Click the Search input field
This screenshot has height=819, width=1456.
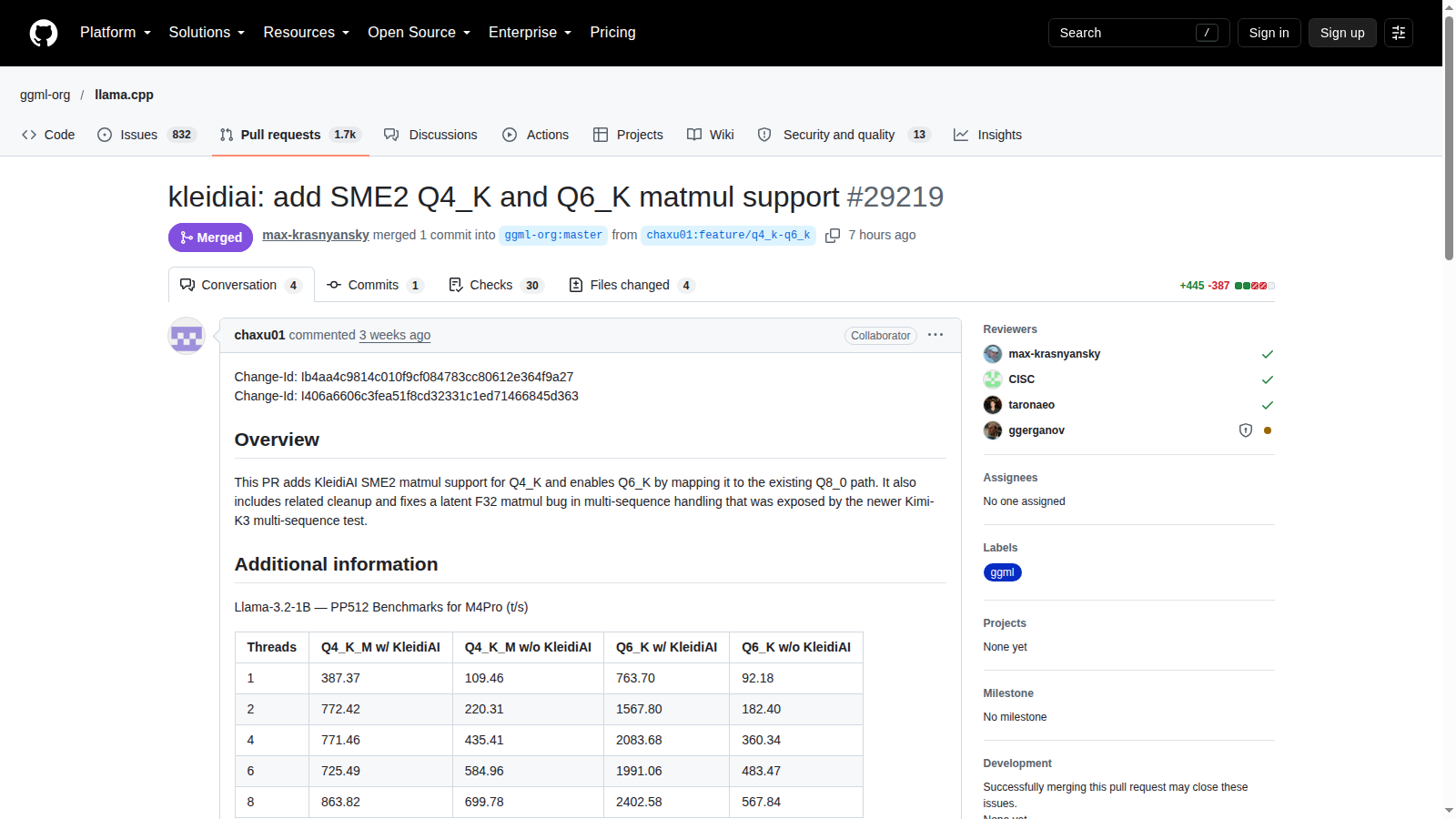[x=1138, y=33]
